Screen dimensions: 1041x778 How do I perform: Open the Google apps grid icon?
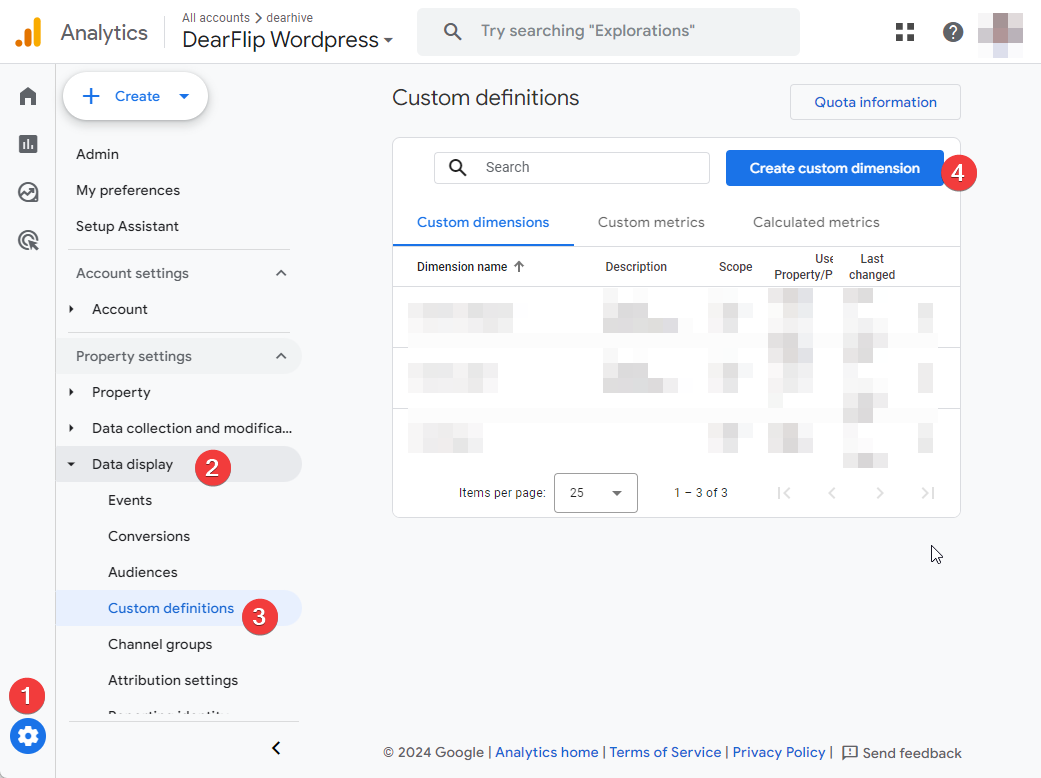coord(905,31)
